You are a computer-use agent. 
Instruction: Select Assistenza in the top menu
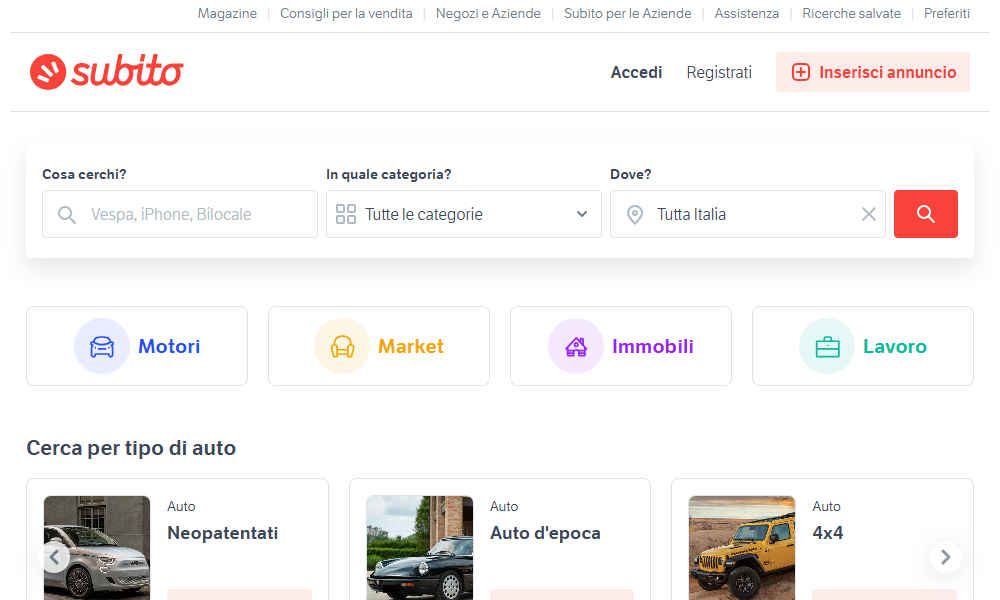point(746,13)
